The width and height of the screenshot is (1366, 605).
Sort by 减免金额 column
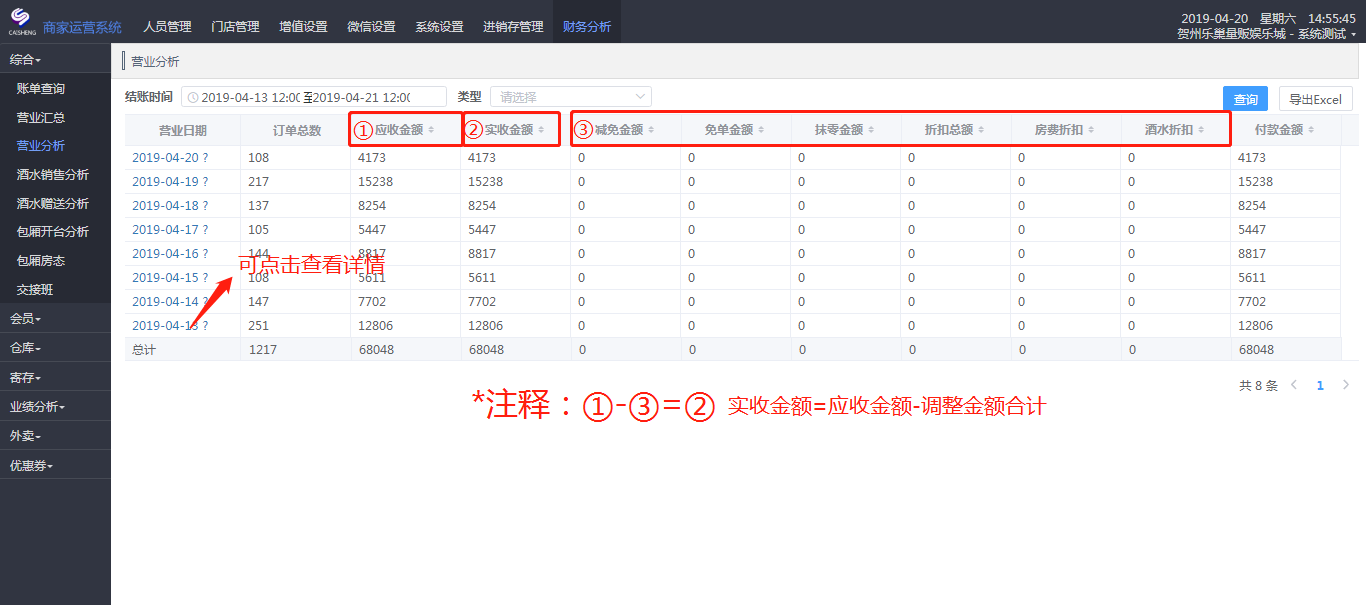[x=651, y=130]
